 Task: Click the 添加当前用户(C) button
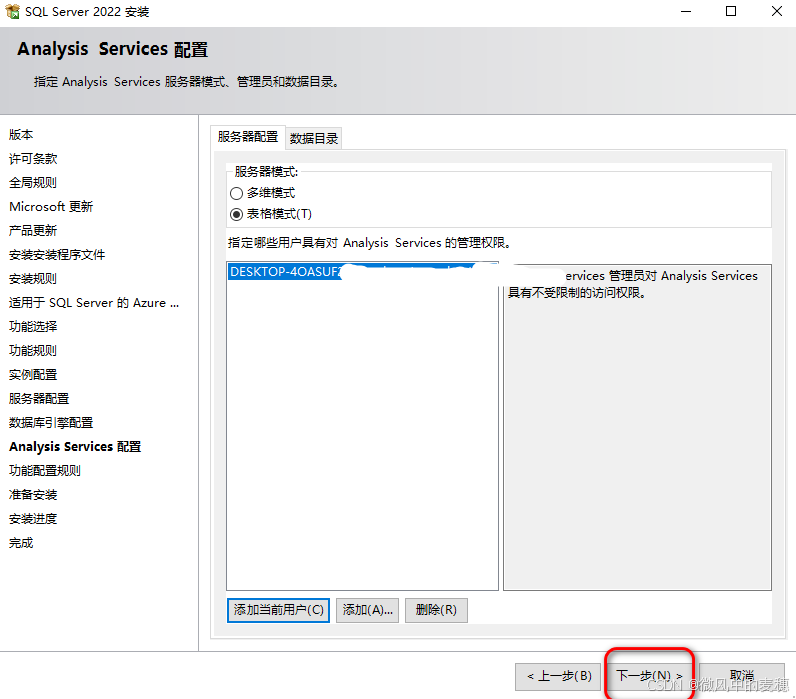pos(278,610)
